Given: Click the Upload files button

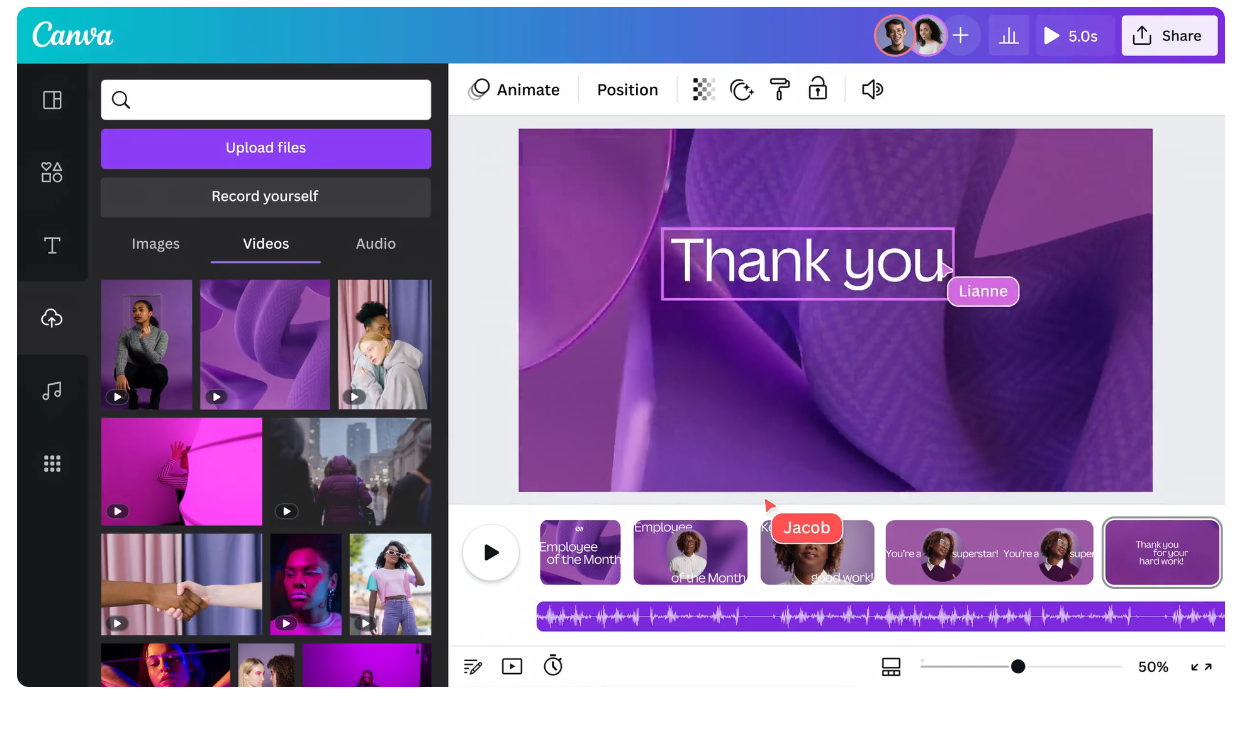Looking at the screenshot, I should [265, 148].
